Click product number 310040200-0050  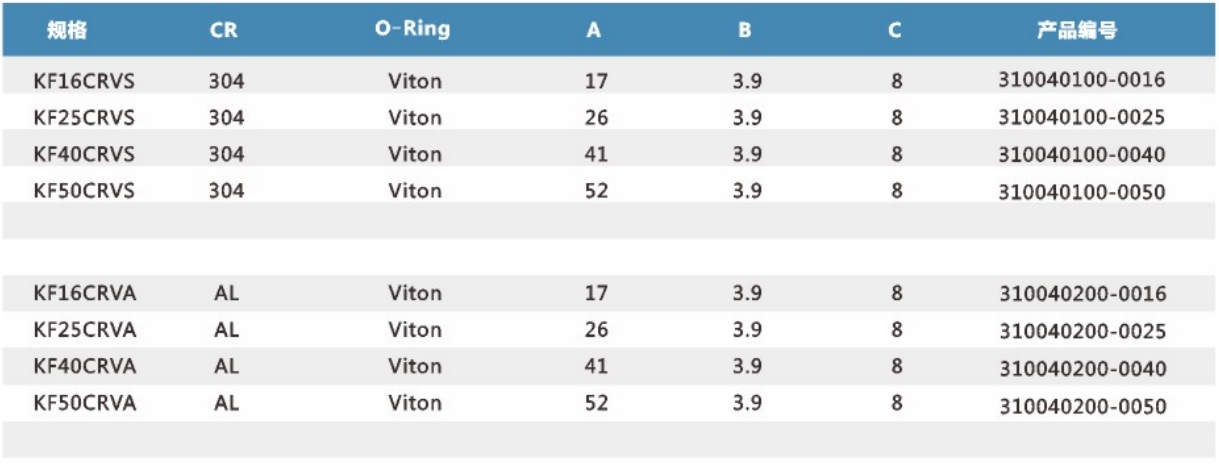click(1082, 405)
